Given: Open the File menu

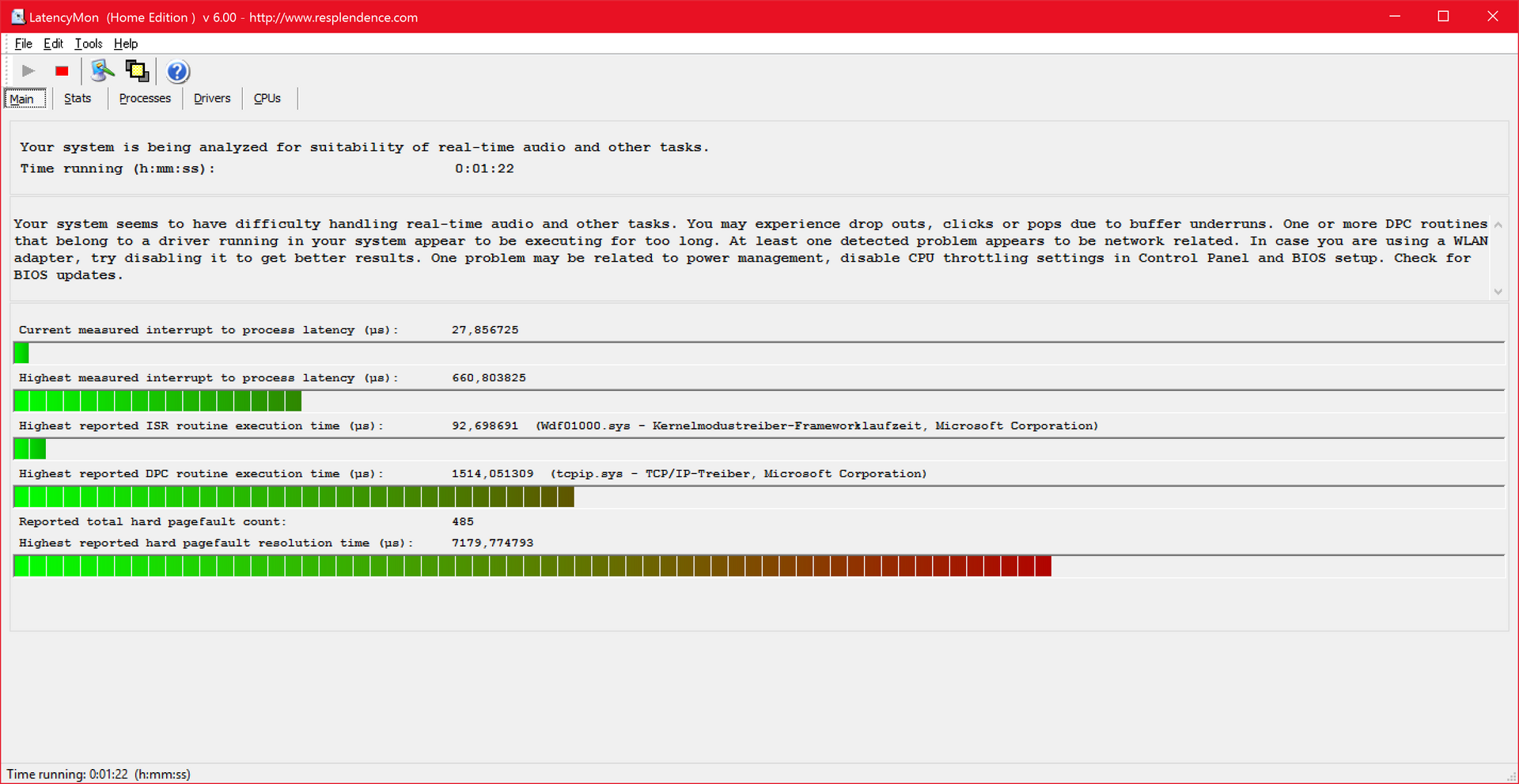Looking at the screenshot, I should tap(24, 44).
